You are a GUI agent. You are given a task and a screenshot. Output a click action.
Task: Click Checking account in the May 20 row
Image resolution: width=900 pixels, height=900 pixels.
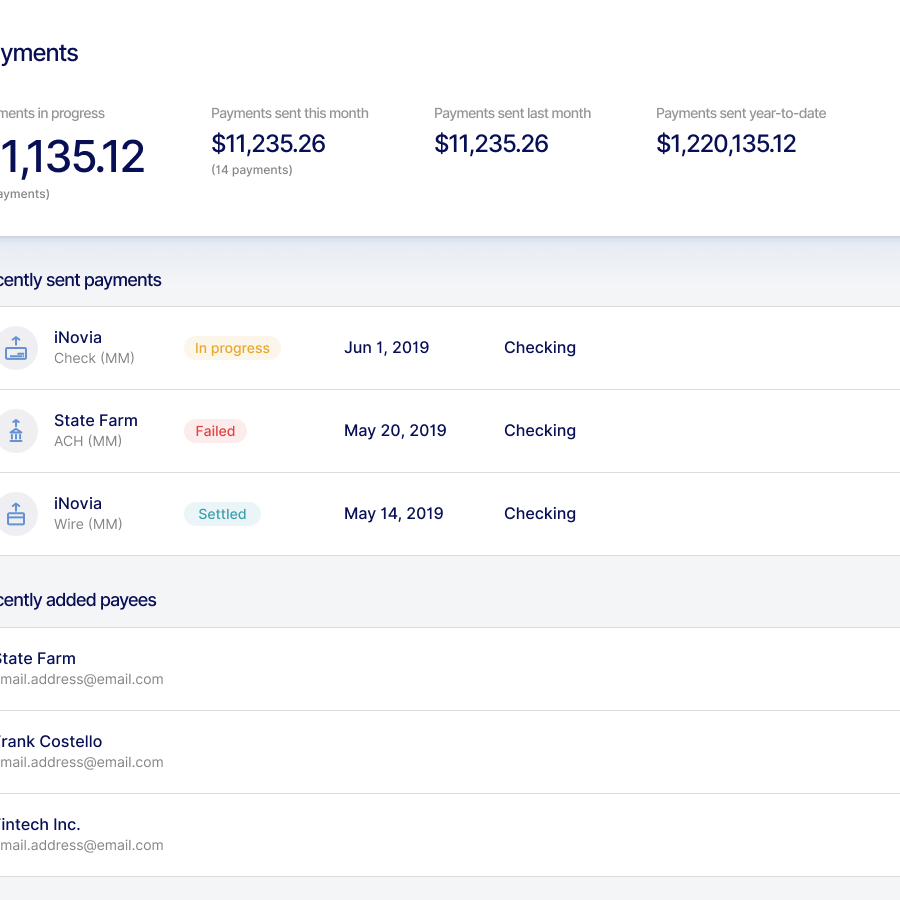tap(540, 430)
